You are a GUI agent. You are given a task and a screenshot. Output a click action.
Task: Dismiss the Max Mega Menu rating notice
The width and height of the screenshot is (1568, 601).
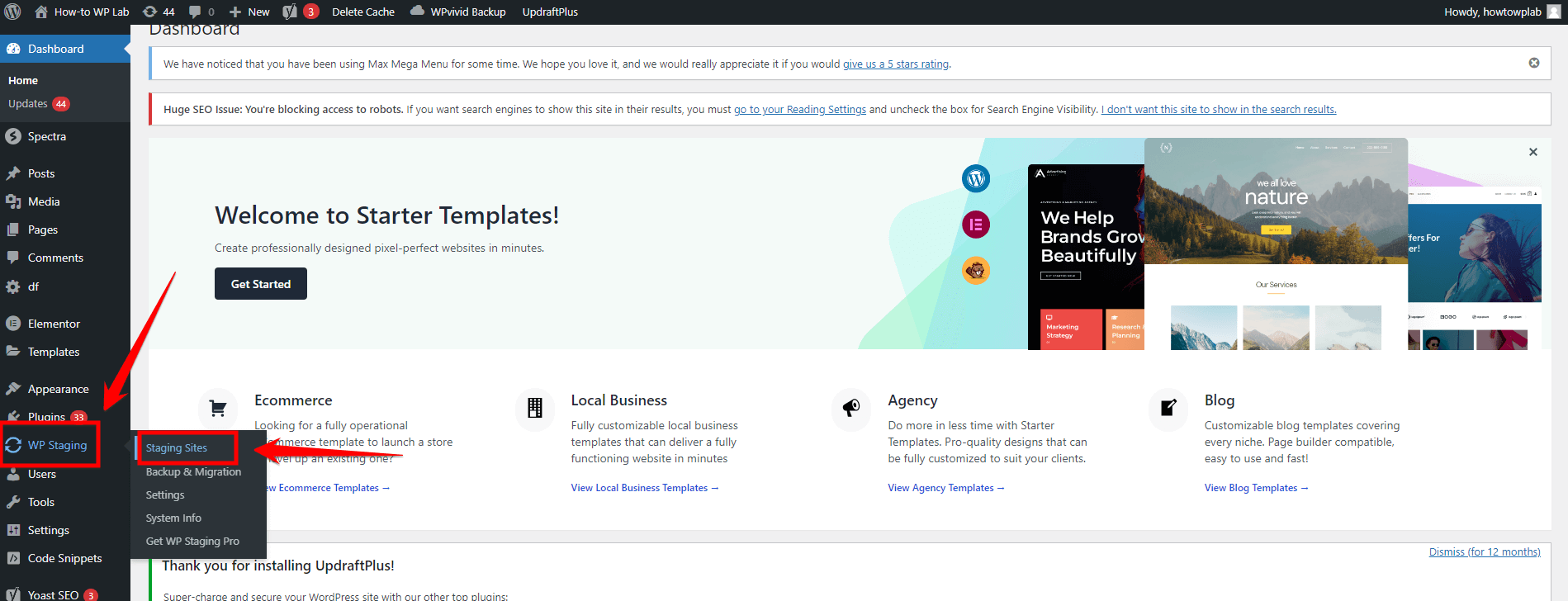pos(1533,64)
